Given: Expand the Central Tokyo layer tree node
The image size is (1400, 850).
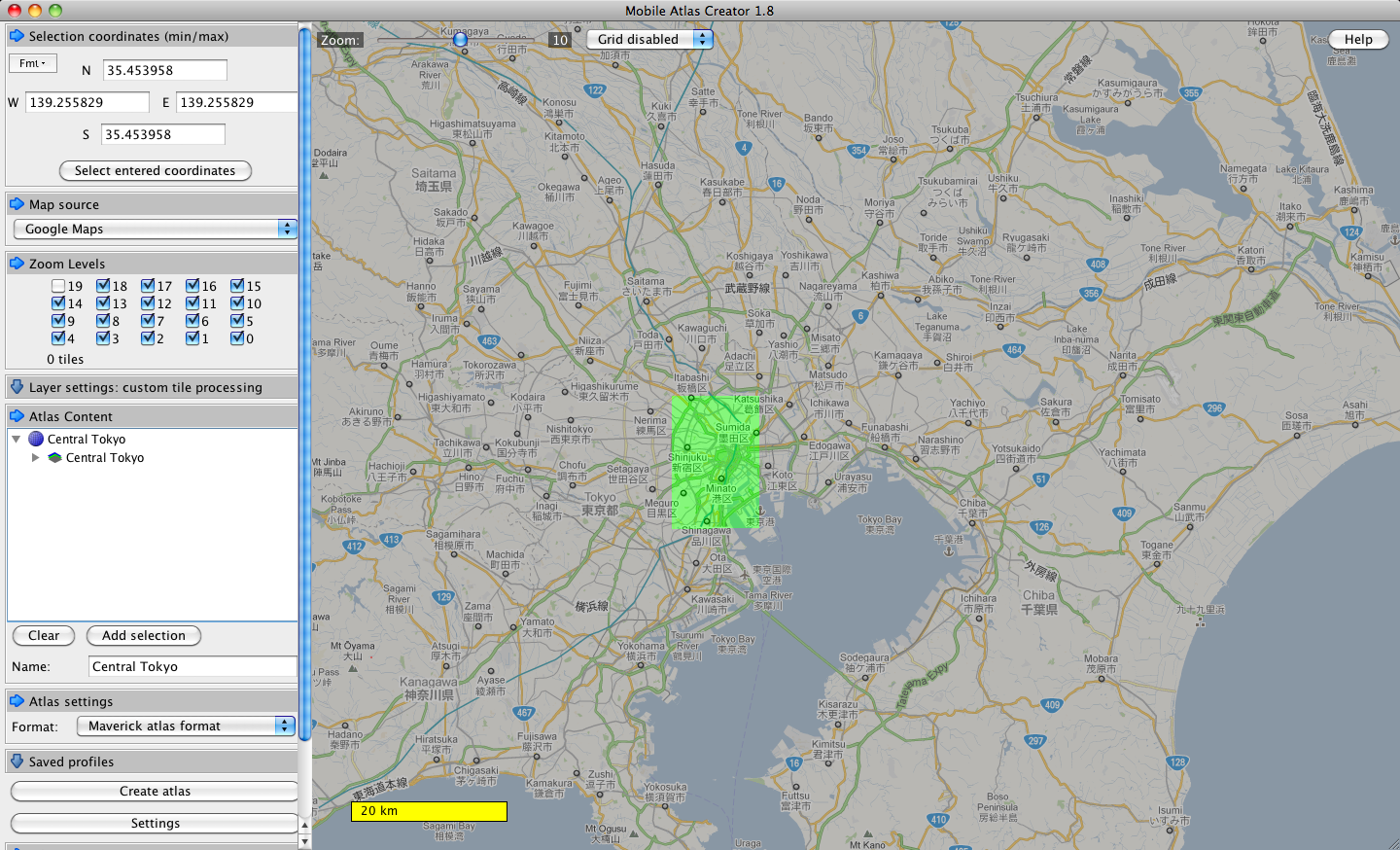Looking at the screenshot, I should click(x=36, y=457).
